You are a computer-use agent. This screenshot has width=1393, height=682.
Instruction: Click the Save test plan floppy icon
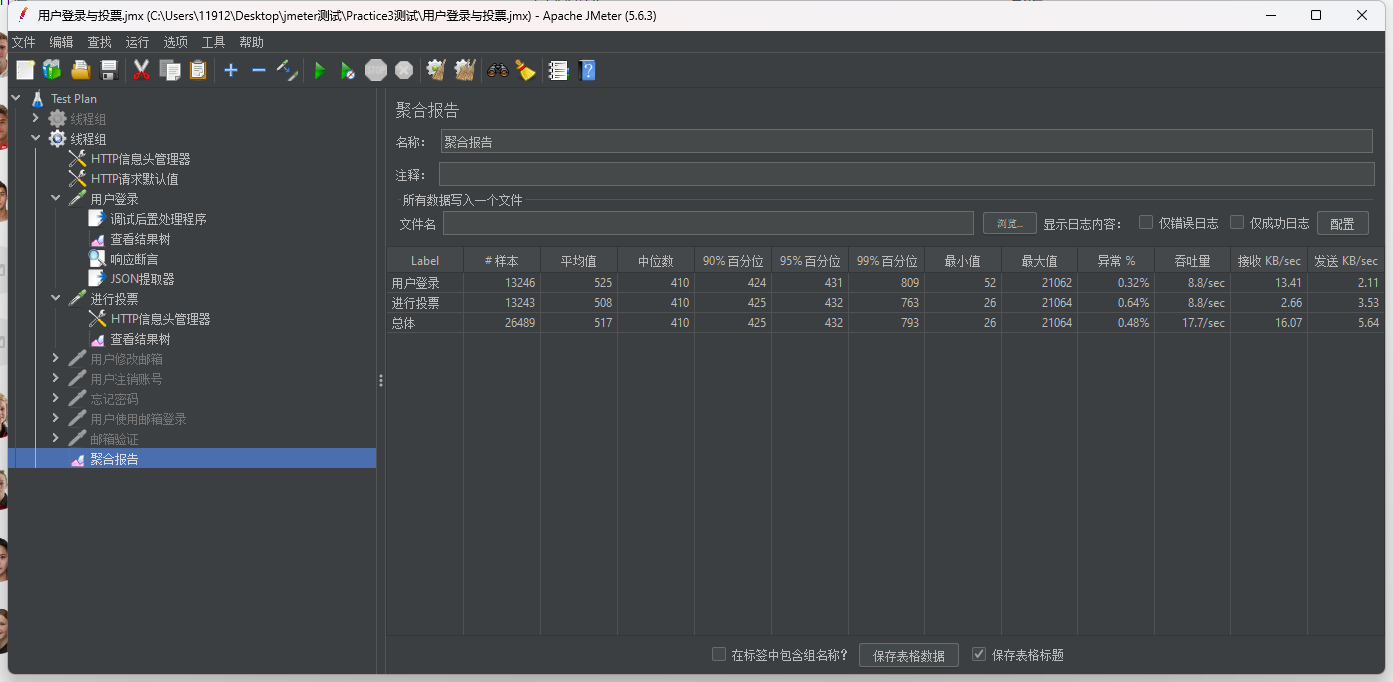(109, 70)
